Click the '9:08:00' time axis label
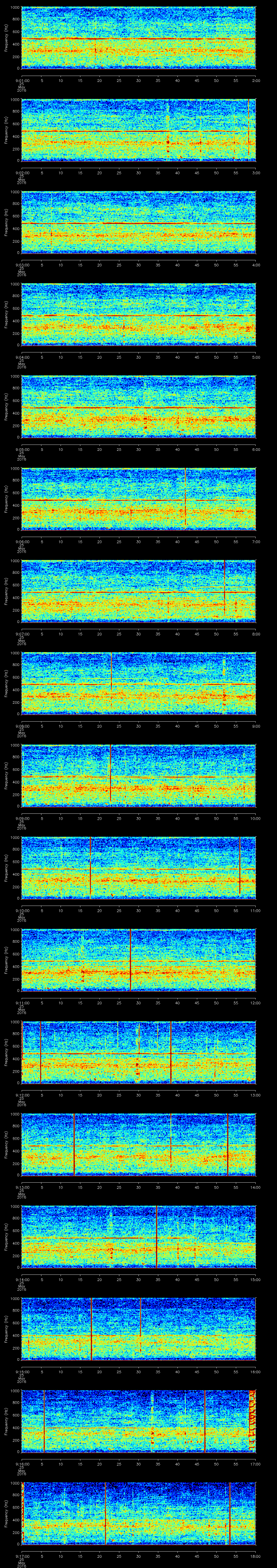Image resolution: width=277 pixels, height=1568 pixels. point(22,726)
